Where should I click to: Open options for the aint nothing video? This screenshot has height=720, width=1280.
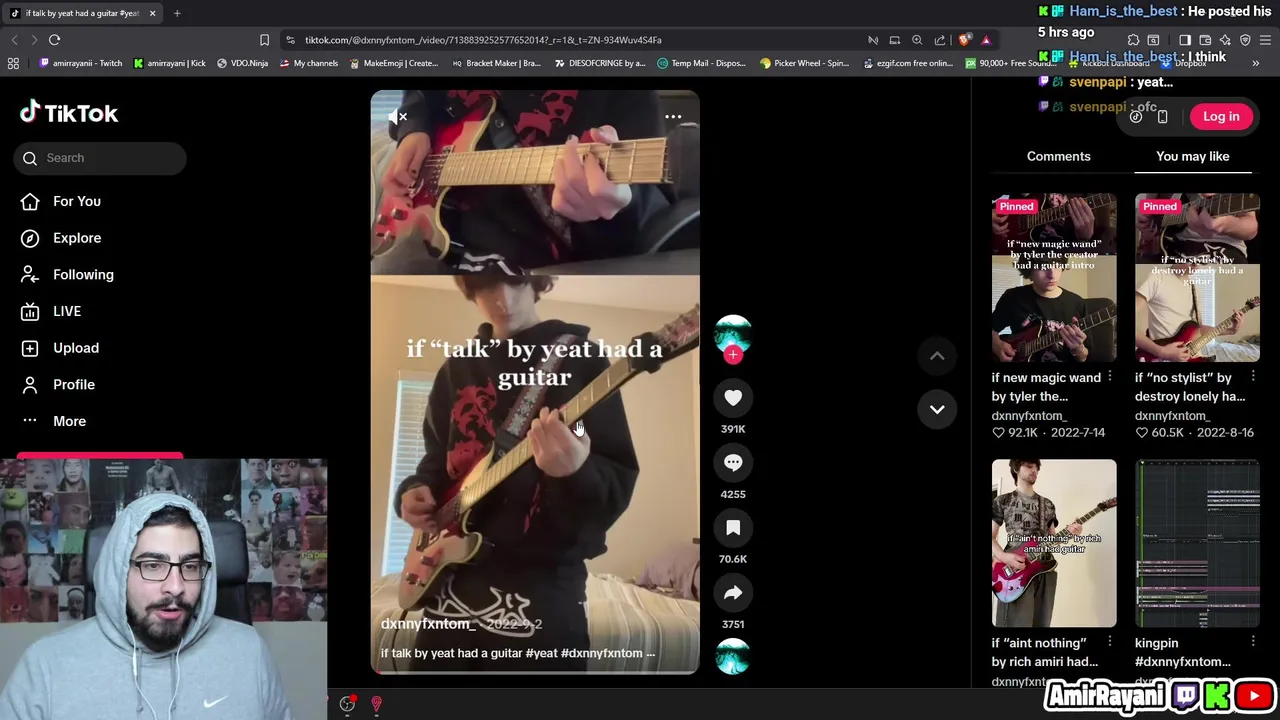(x=1110, y=642)
